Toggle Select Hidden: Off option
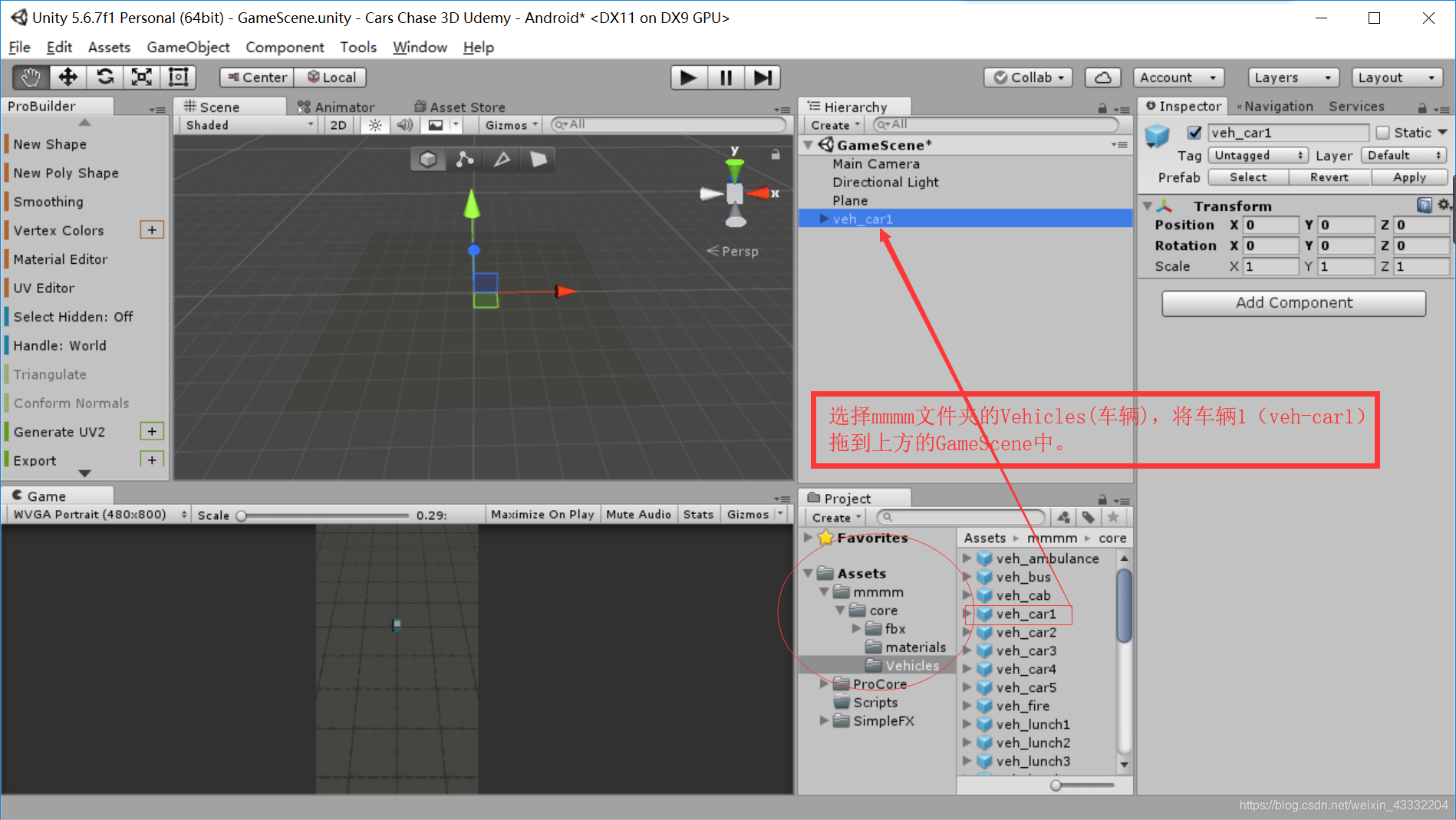Image resolution: width=1456 pixels, height=820 pixels. click(x=73, y=317)
